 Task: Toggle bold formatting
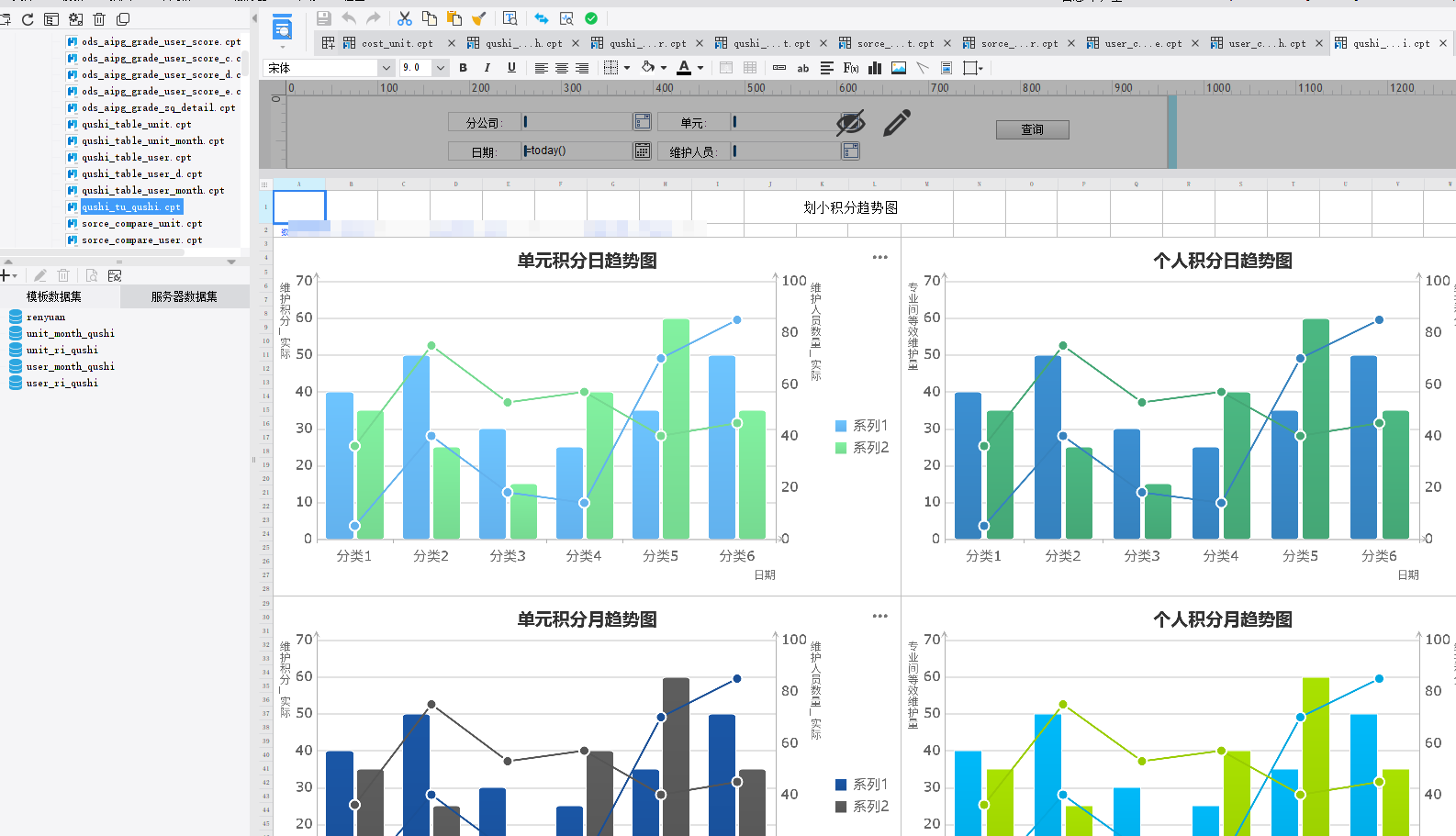point(463,68)
